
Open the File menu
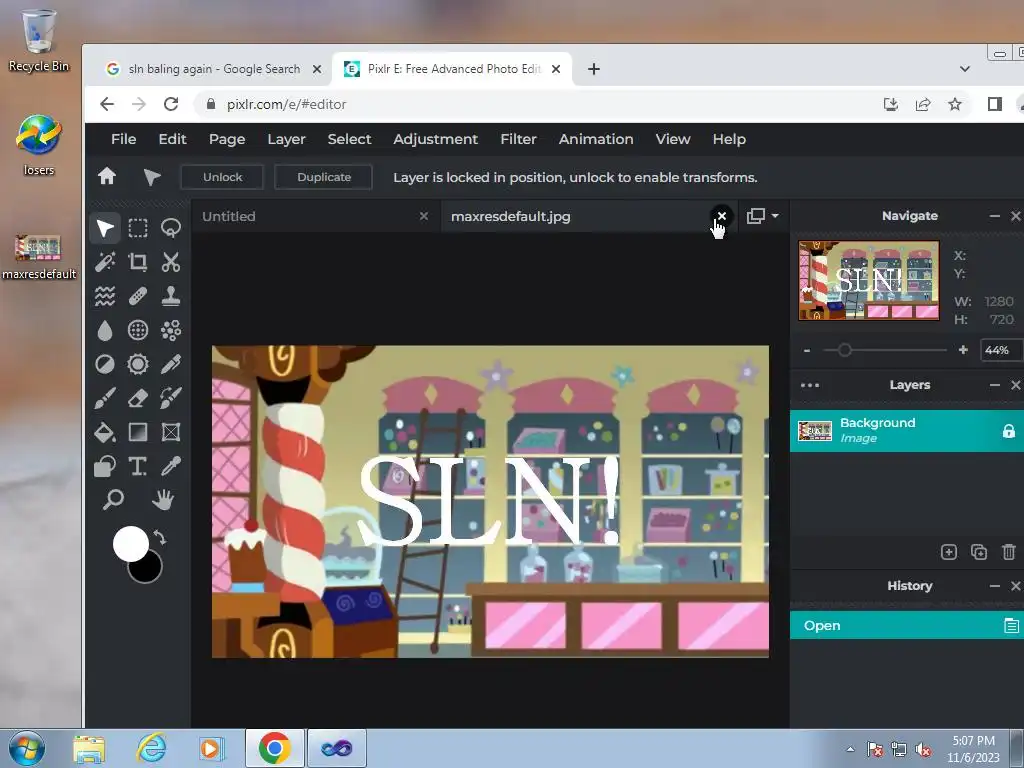coord(123,139)
